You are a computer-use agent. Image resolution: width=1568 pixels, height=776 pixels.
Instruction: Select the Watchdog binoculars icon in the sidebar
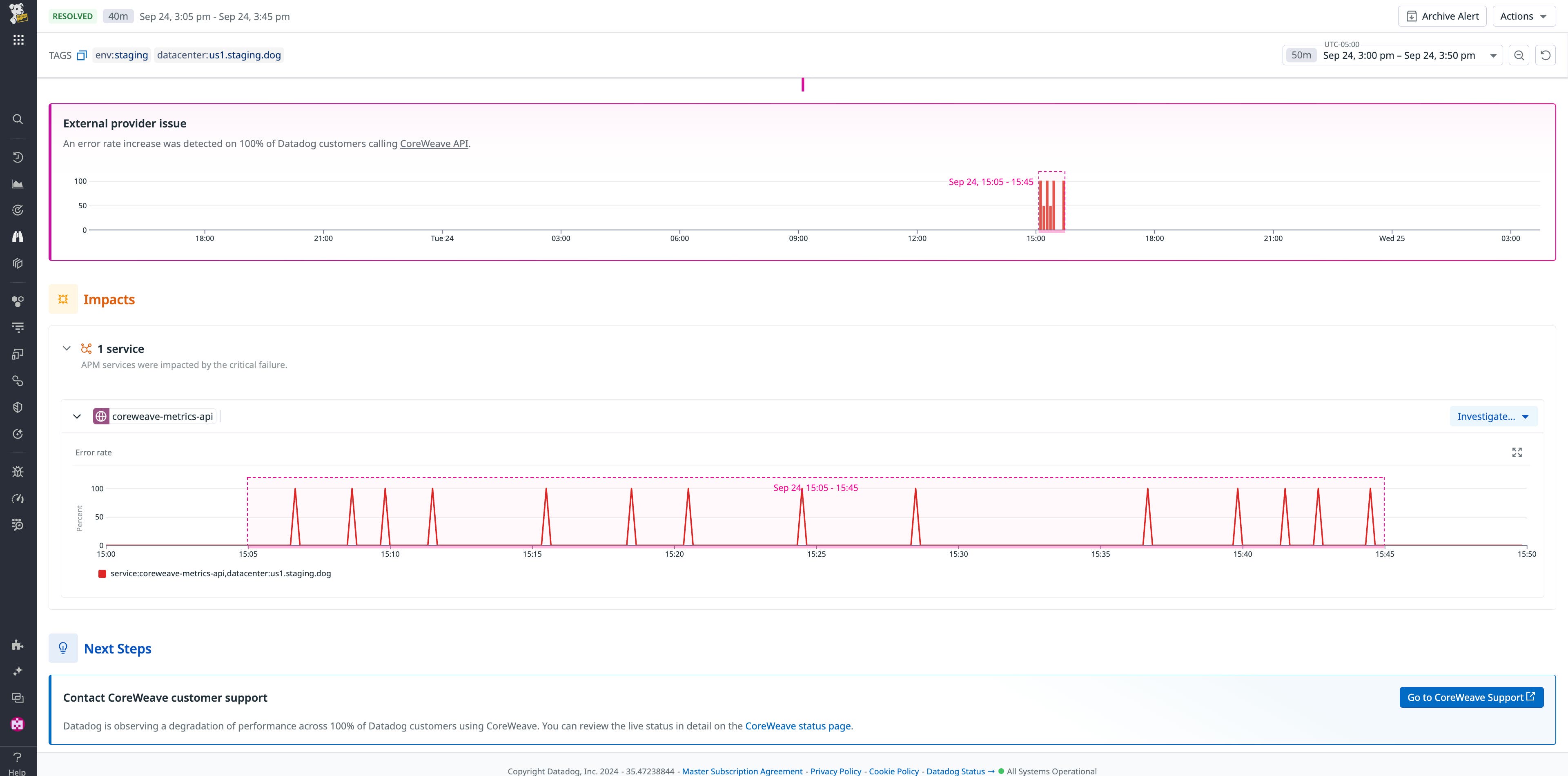pos(18,236)
